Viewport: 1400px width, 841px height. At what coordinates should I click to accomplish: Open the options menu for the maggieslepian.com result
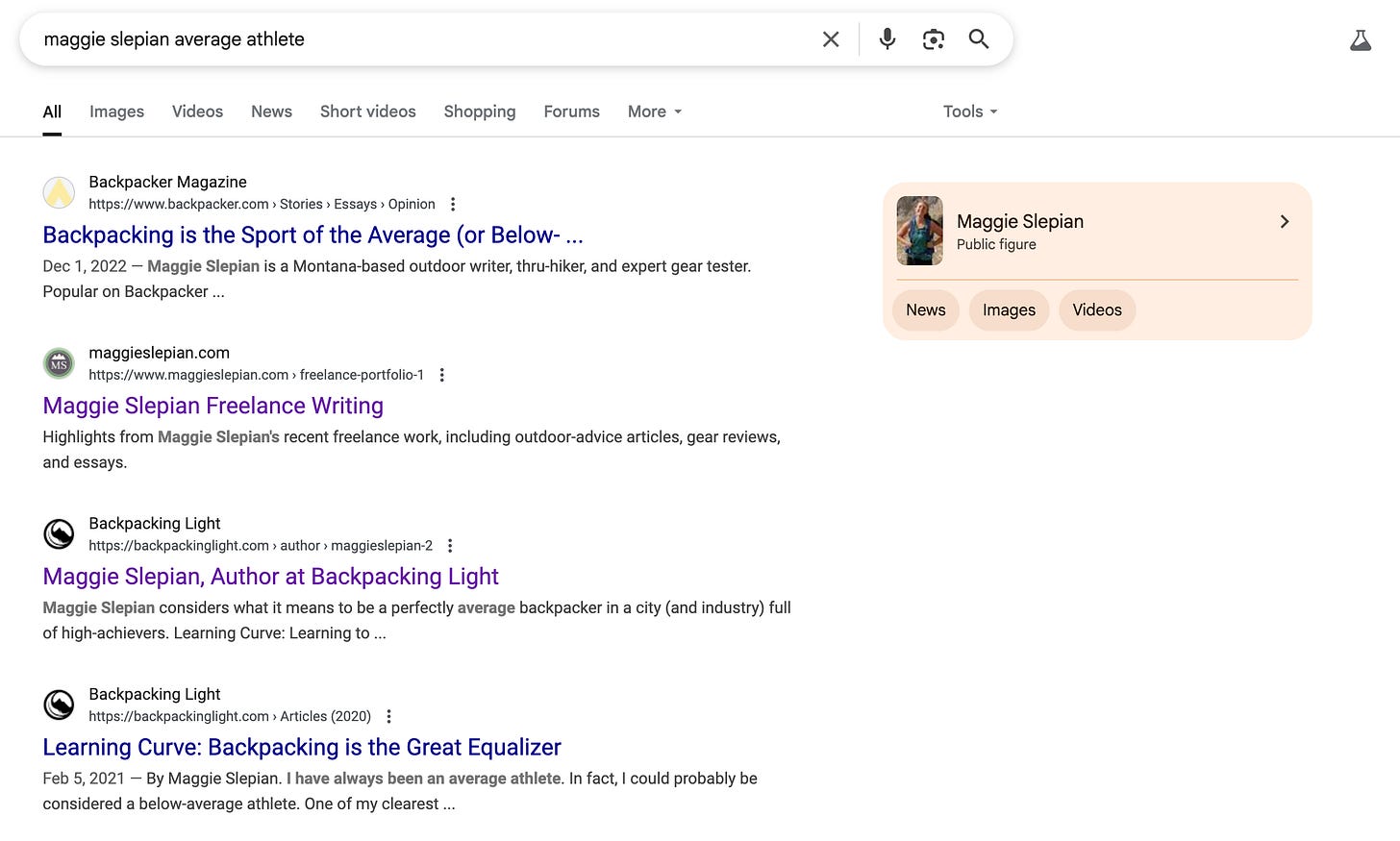[x=441, y=375]
